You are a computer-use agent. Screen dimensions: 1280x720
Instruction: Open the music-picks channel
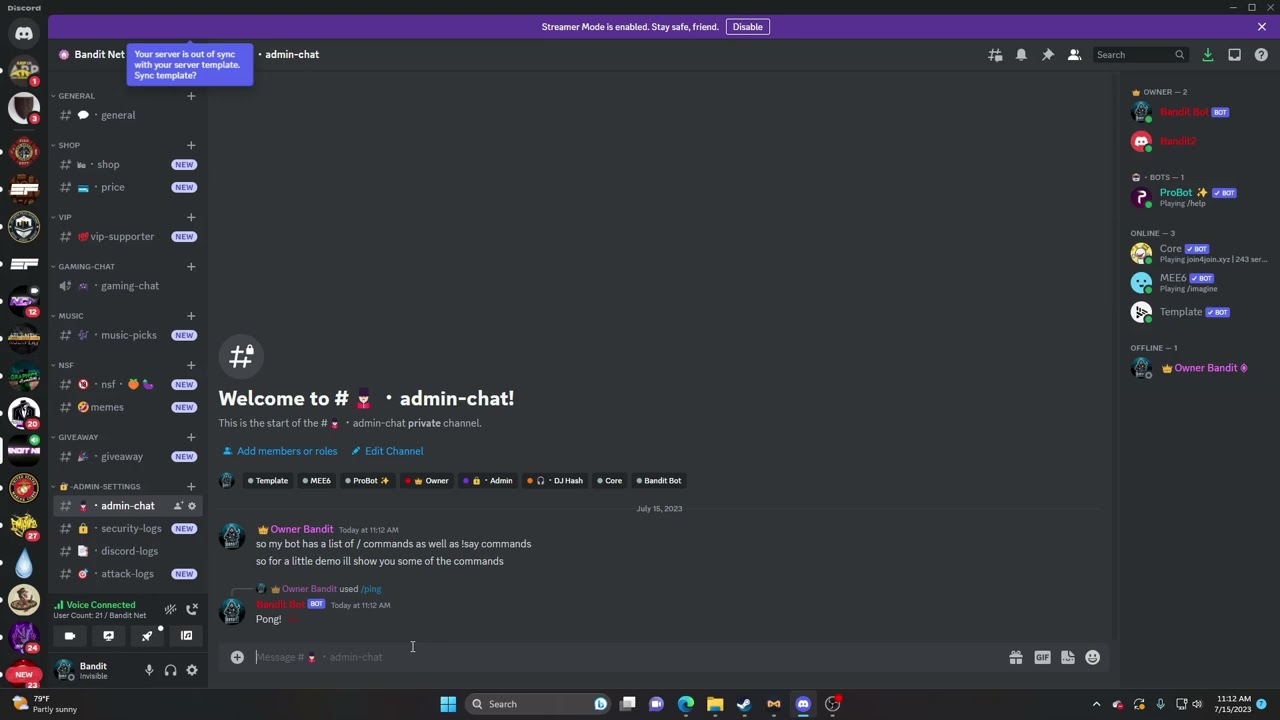tap(128, 335)
